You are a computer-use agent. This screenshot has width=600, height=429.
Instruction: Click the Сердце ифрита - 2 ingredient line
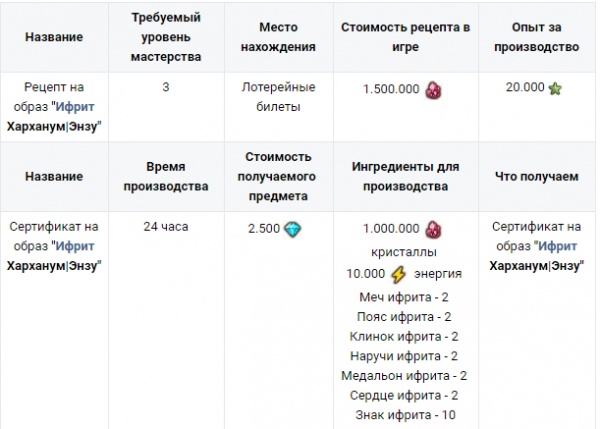[x=404, y=395]
